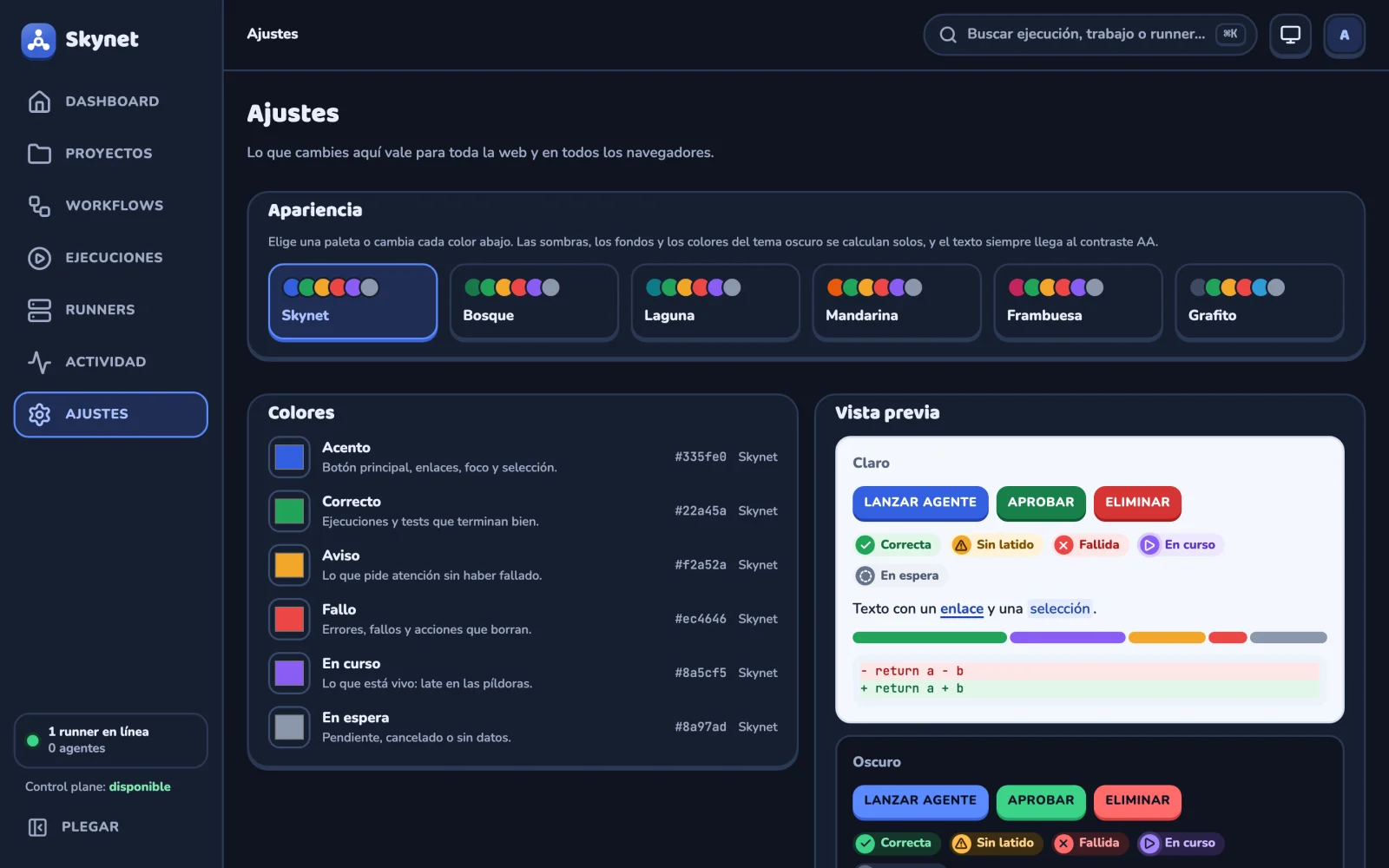Image resolution: width=1389 pixels, height=868 pixels.
Task: Click the #335fe0 hex value
Action: click(x=701, y=457)
